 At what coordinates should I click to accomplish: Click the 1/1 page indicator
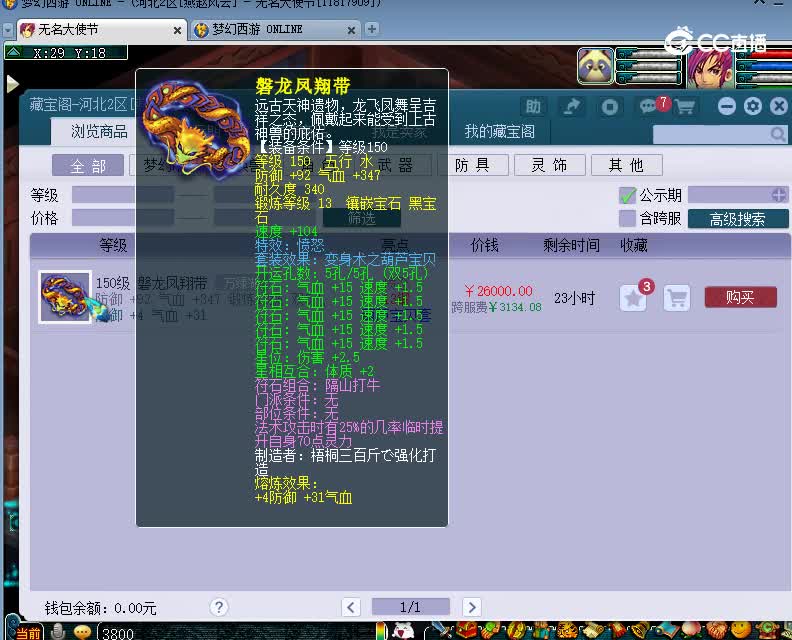411,607
